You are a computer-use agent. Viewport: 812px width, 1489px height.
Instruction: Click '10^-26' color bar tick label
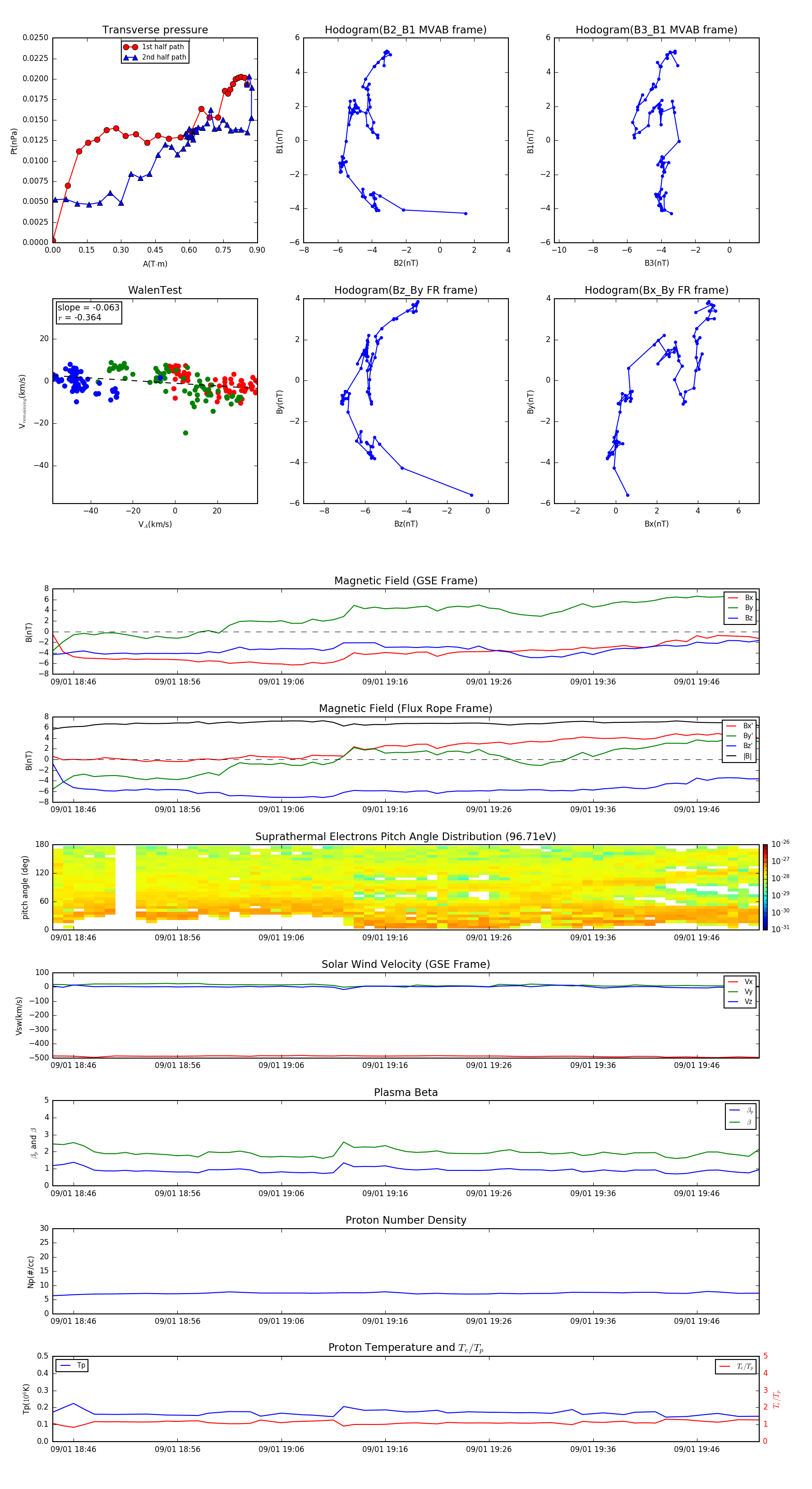click(x=780, y=844)
